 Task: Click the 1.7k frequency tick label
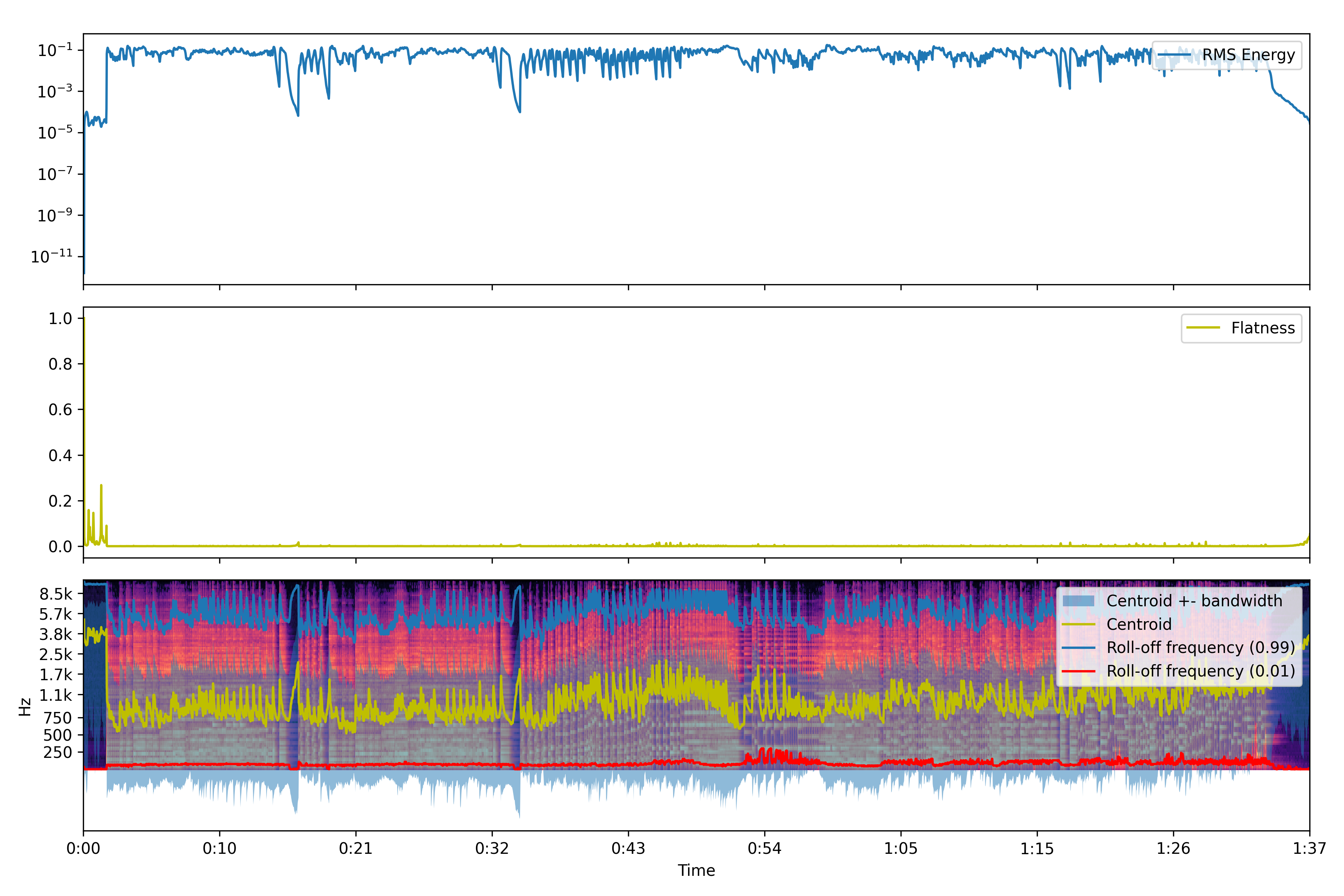point(56,674)
